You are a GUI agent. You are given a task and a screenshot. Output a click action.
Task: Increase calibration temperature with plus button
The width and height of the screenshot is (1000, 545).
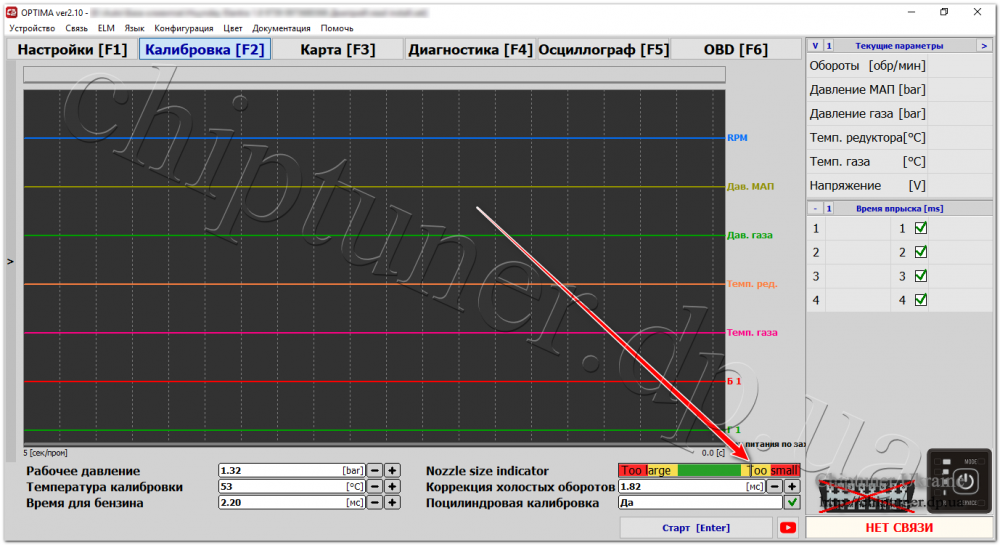coord(392,486)
